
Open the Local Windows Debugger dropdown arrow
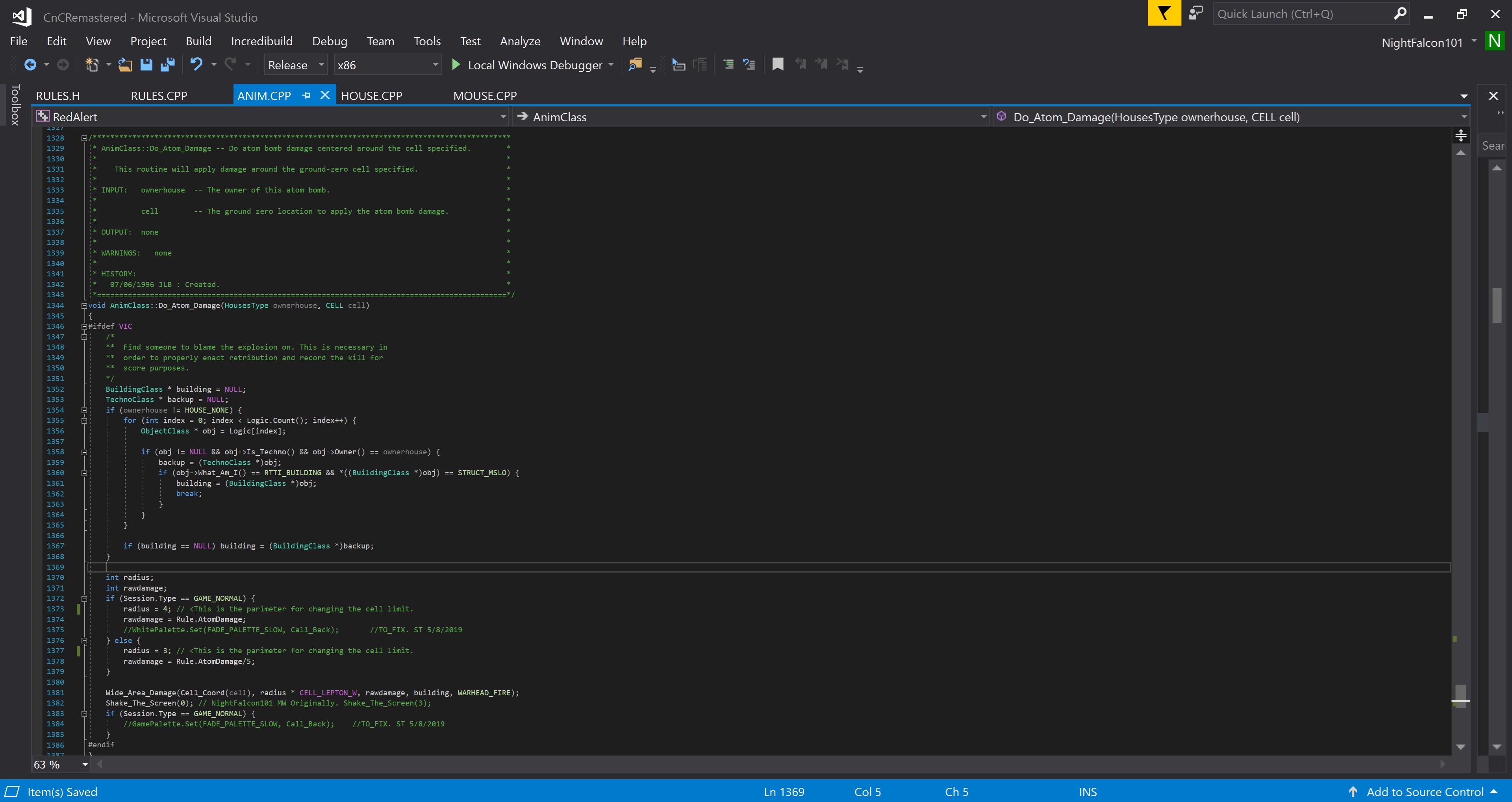611,65
